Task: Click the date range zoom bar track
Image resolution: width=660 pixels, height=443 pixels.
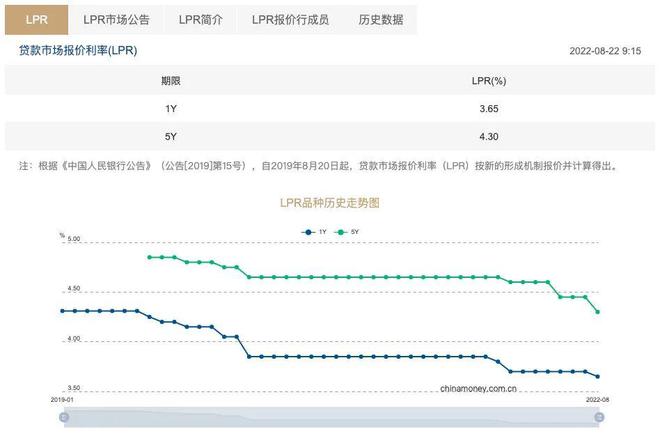Action: [331, 417]
